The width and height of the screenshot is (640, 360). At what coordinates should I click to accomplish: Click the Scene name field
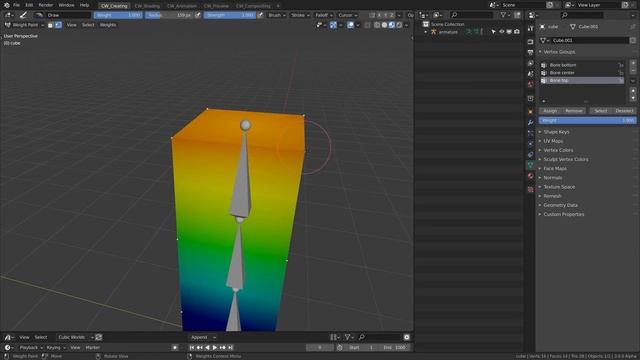(523, 5)
